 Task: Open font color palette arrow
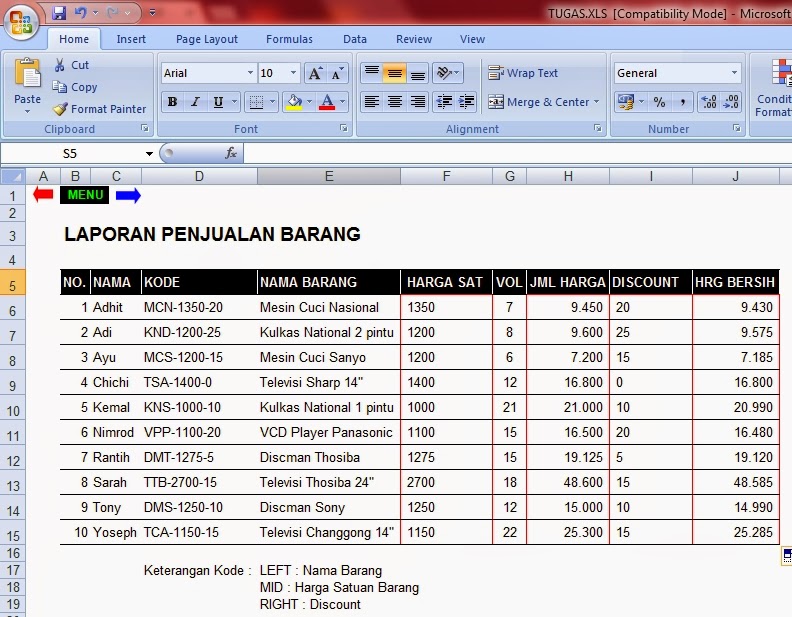(x=343, y=102)
